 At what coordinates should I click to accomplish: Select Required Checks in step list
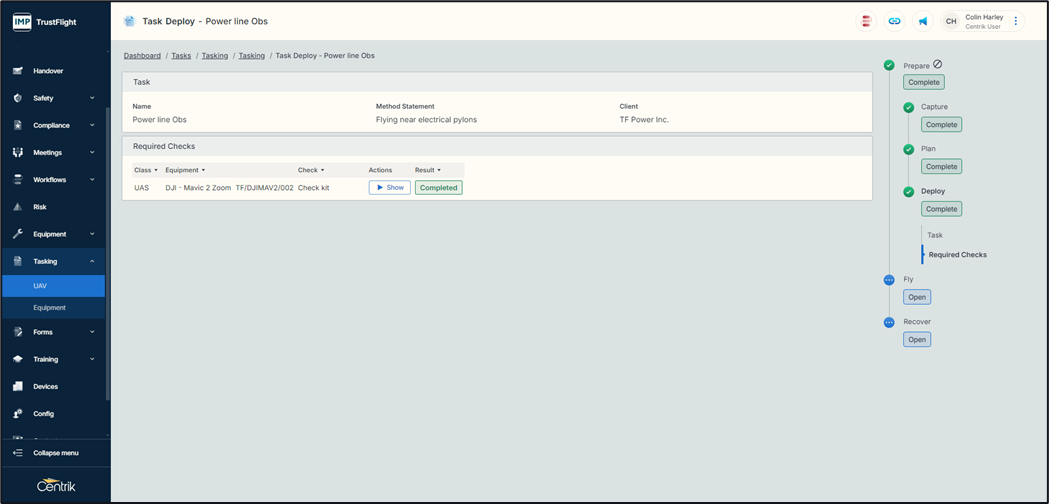(957, 255)
